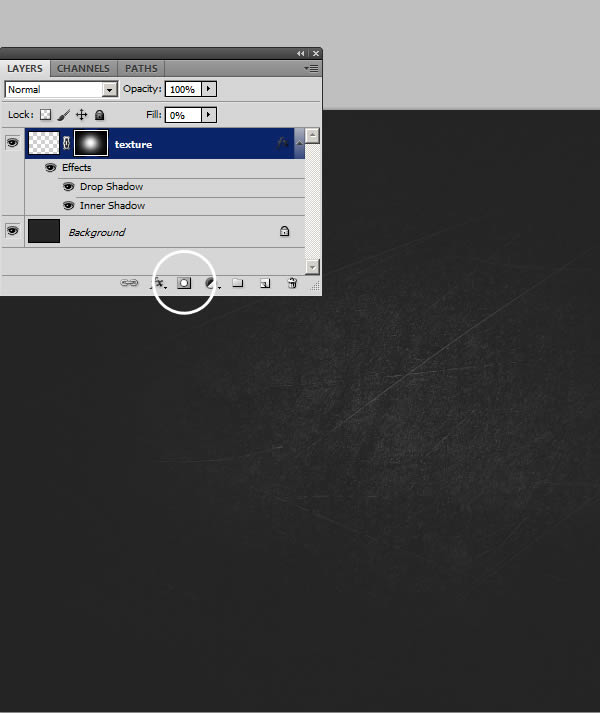Click the Add layer mask icon
This screenshot has width=600, height=713.
184,283
